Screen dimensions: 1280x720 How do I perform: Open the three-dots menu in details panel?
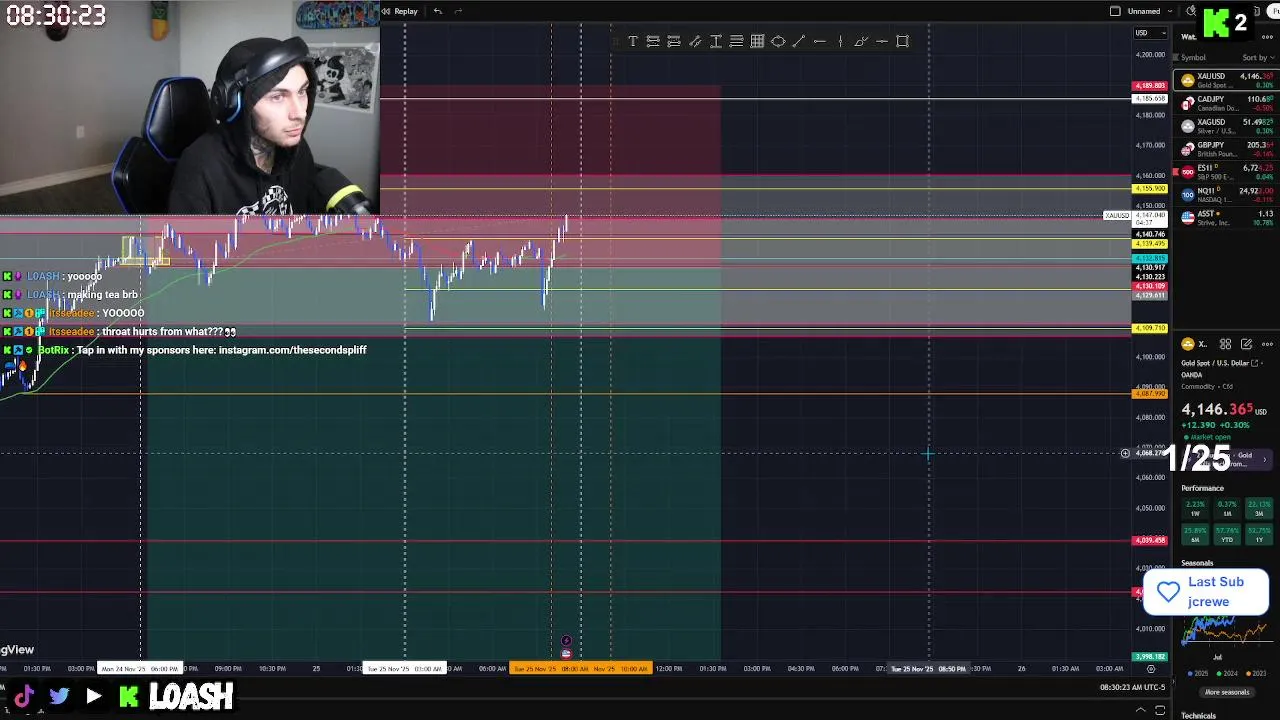(x=1267, y=344)
